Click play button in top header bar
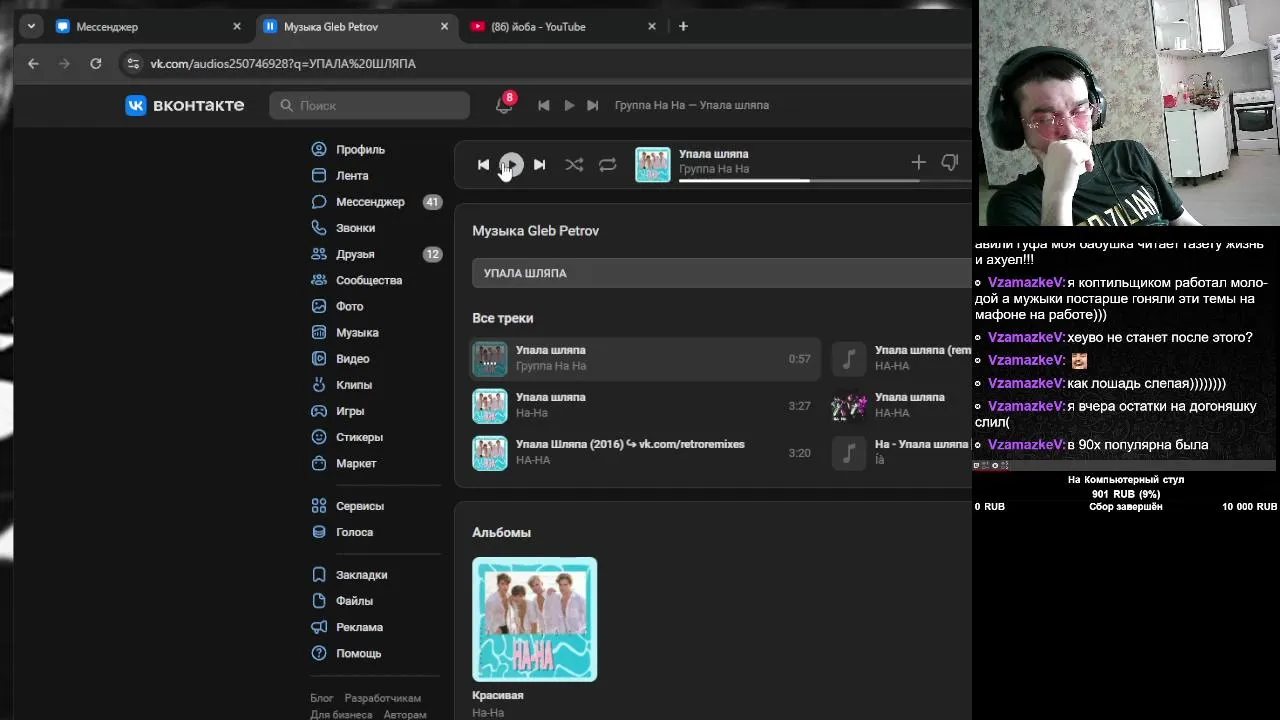Viewport: 1280px width, 720px height. click(x=569, y=105)
